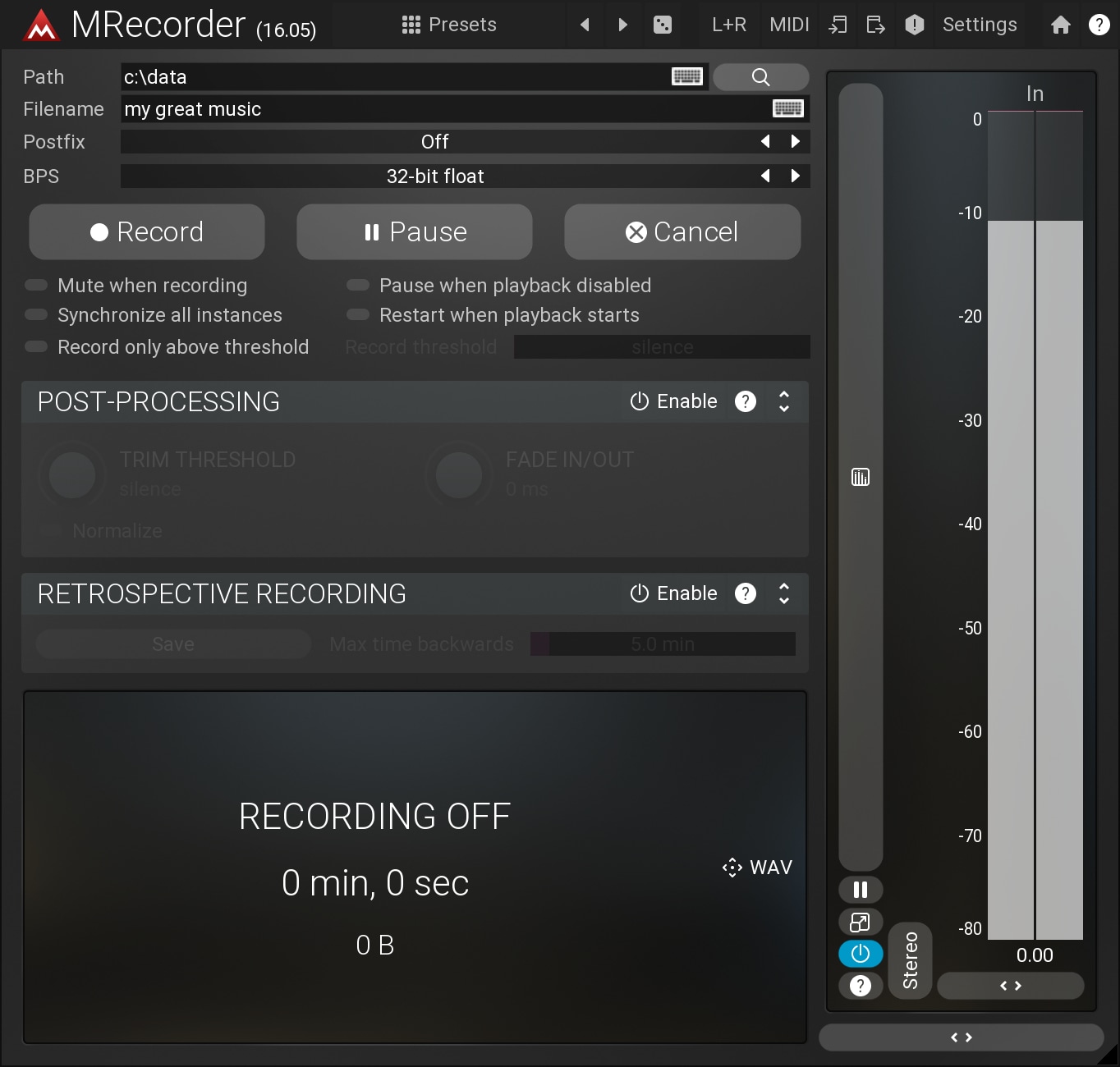This screenshot has height=1067, width=1120.
Task: Select the previous BPS option arrow
Action: tap(765, 176)
